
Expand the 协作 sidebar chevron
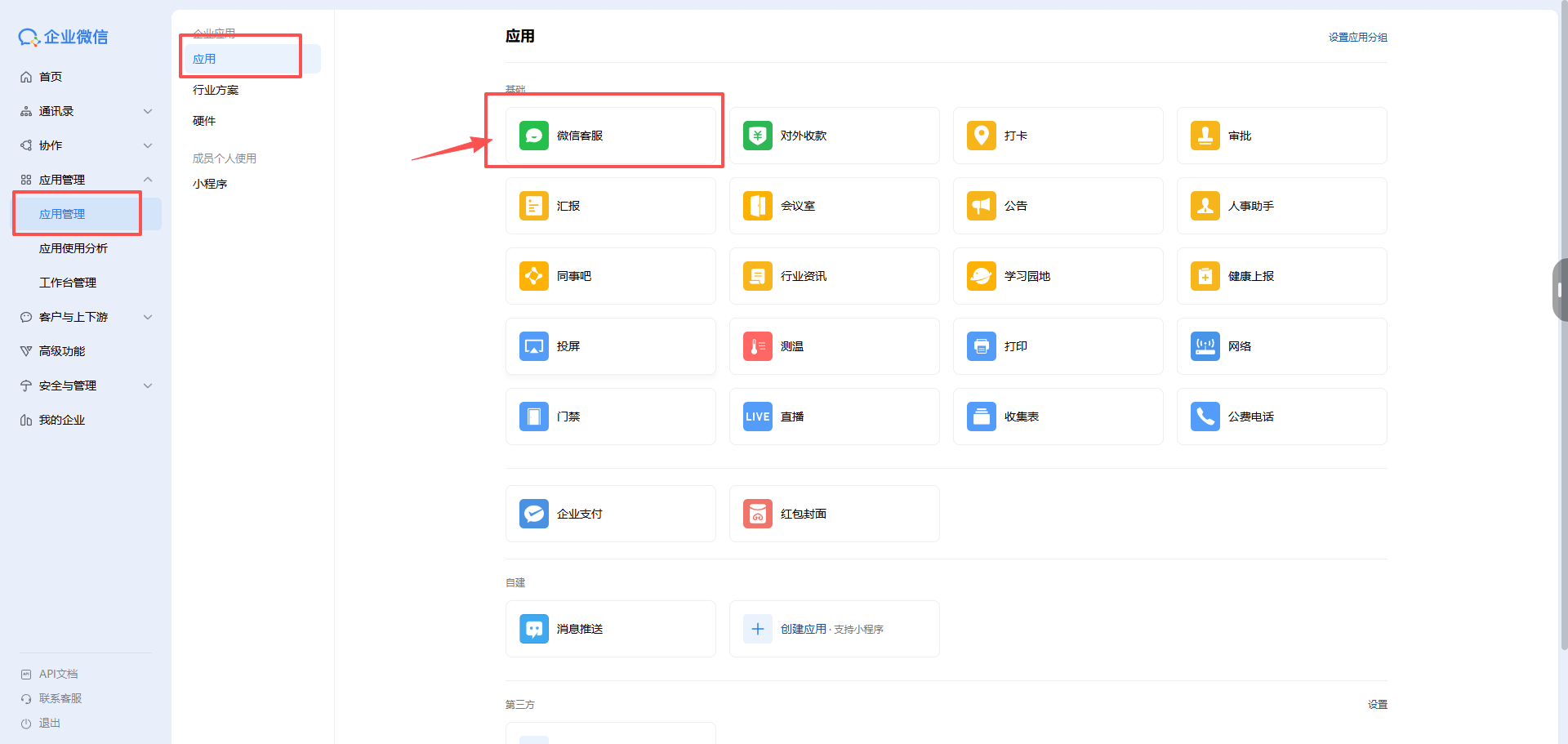tap(148, 145)
